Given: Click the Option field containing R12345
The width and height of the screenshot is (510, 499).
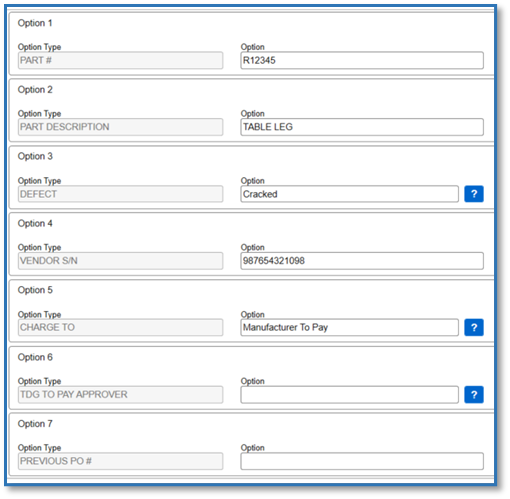Looking at the screenshot, I should click(362, 60).
